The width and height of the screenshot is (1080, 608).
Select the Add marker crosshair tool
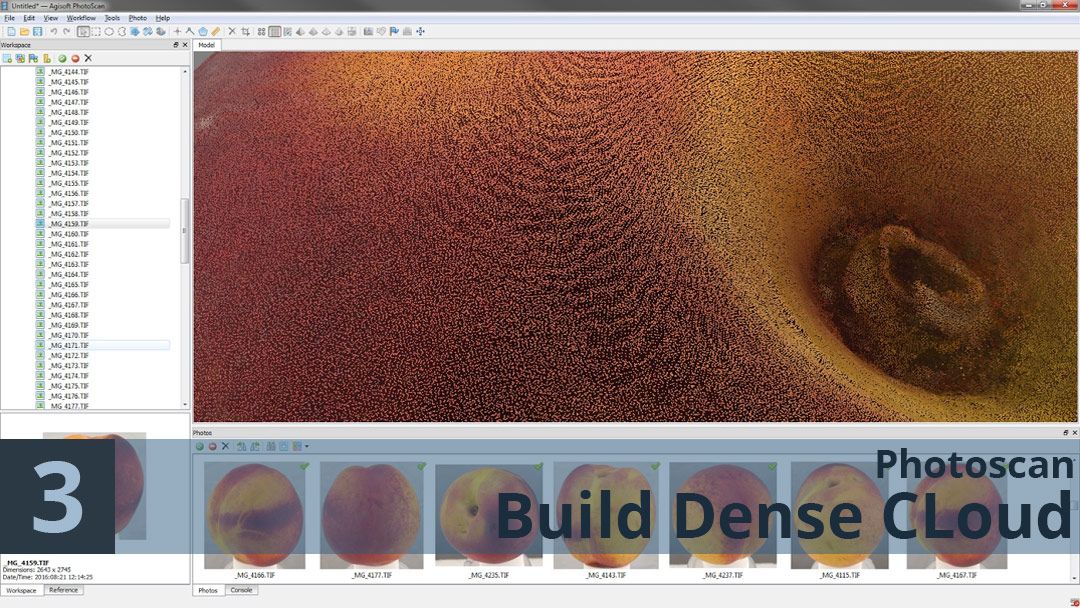tap(177, 32)
